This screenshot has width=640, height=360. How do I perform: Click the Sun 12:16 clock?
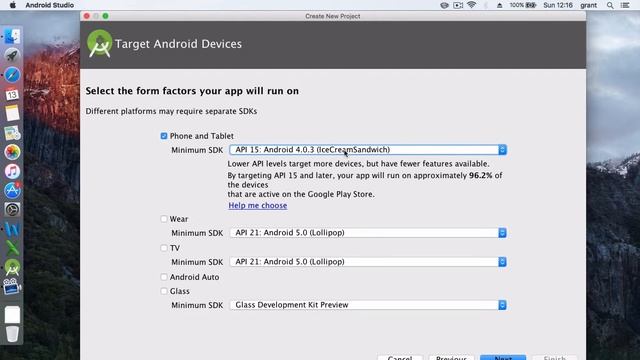point(558,5)
